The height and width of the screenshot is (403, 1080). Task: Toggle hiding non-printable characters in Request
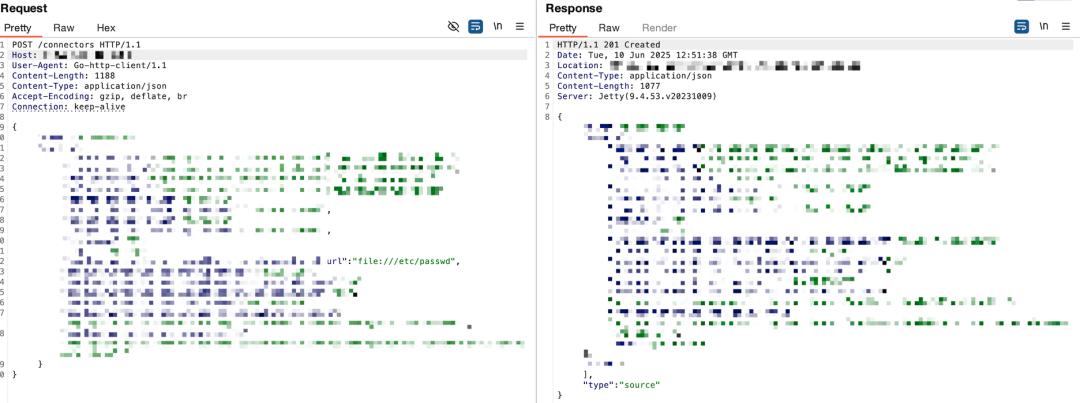(x=453, y=27)
